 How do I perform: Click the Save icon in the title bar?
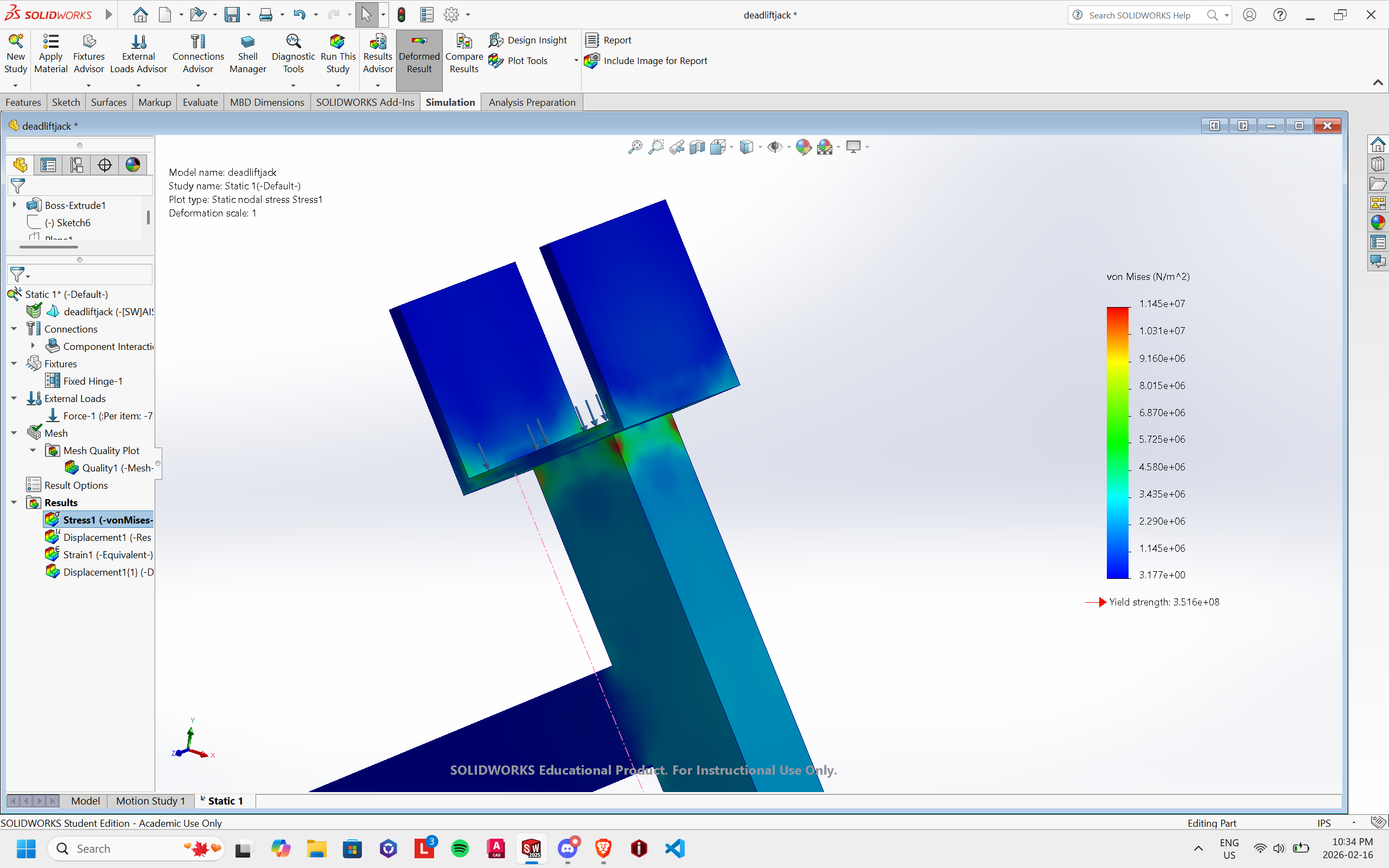click(x=232, y=15)
